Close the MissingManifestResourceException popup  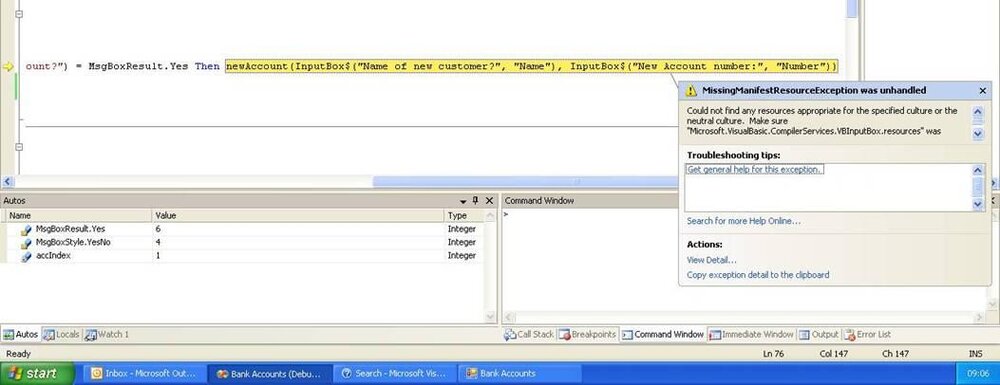point(982,91)
